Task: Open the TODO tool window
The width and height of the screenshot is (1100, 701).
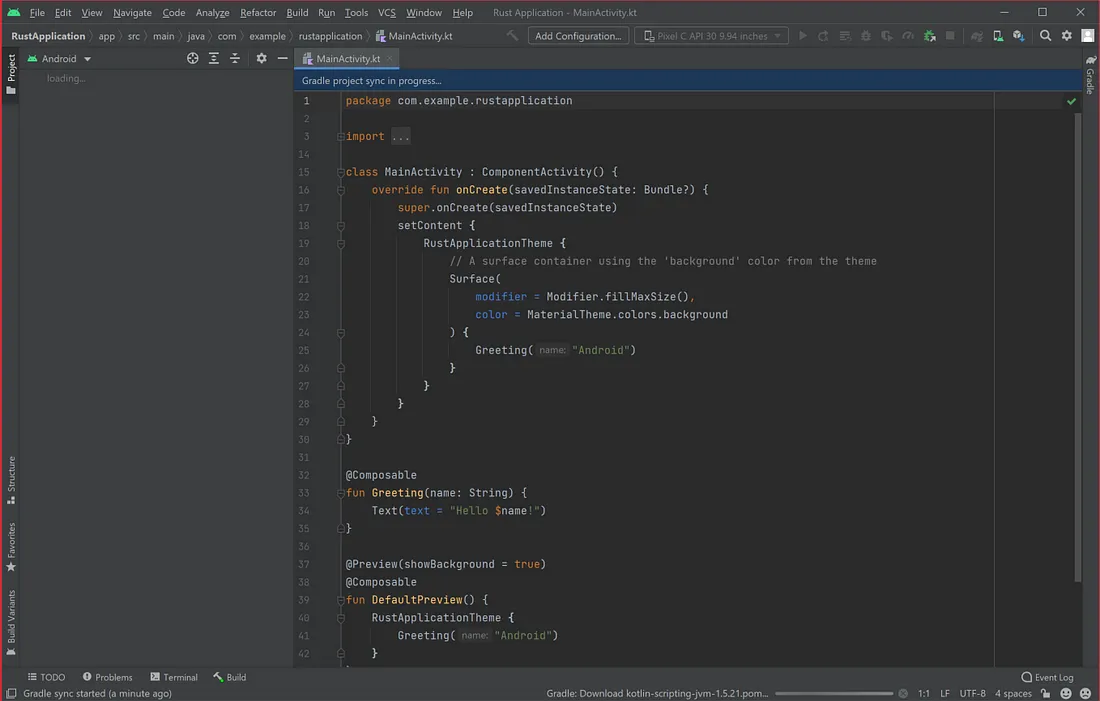Action: [x=46, y=677]
